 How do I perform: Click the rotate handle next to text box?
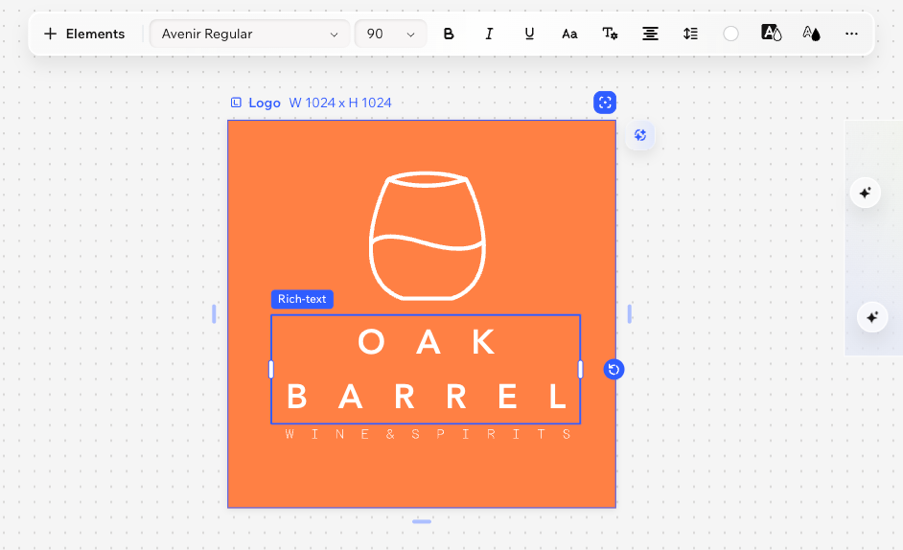tap(614, 369)
